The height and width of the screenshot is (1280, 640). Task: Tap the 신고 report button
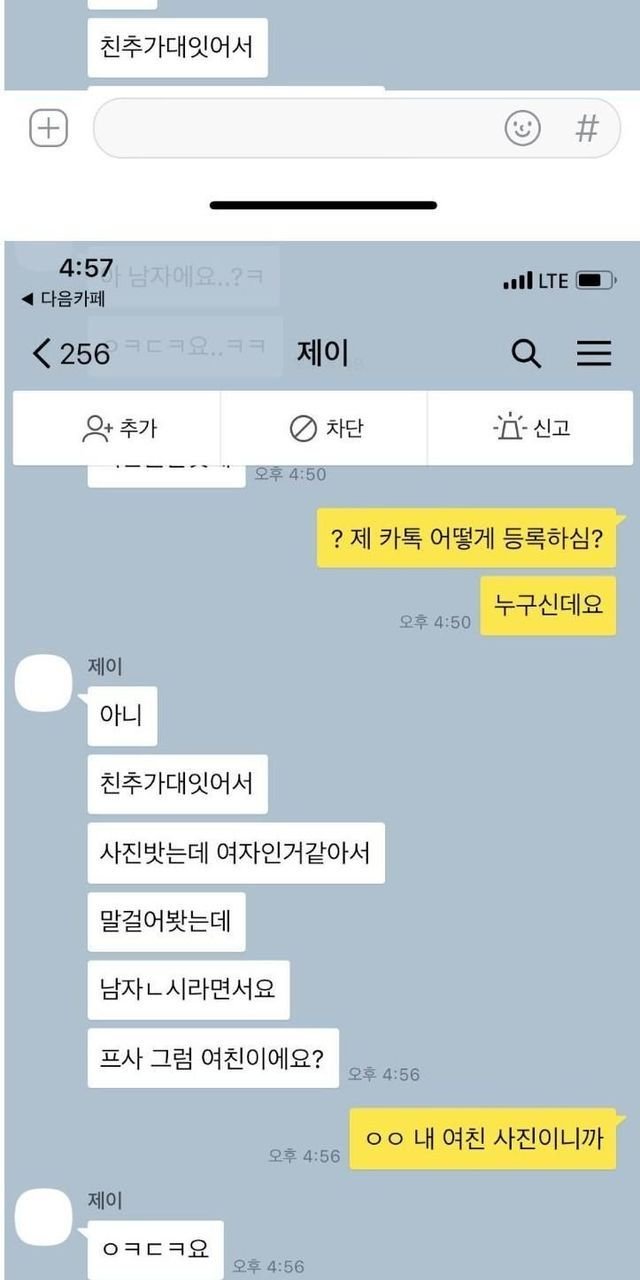(530, 428)
